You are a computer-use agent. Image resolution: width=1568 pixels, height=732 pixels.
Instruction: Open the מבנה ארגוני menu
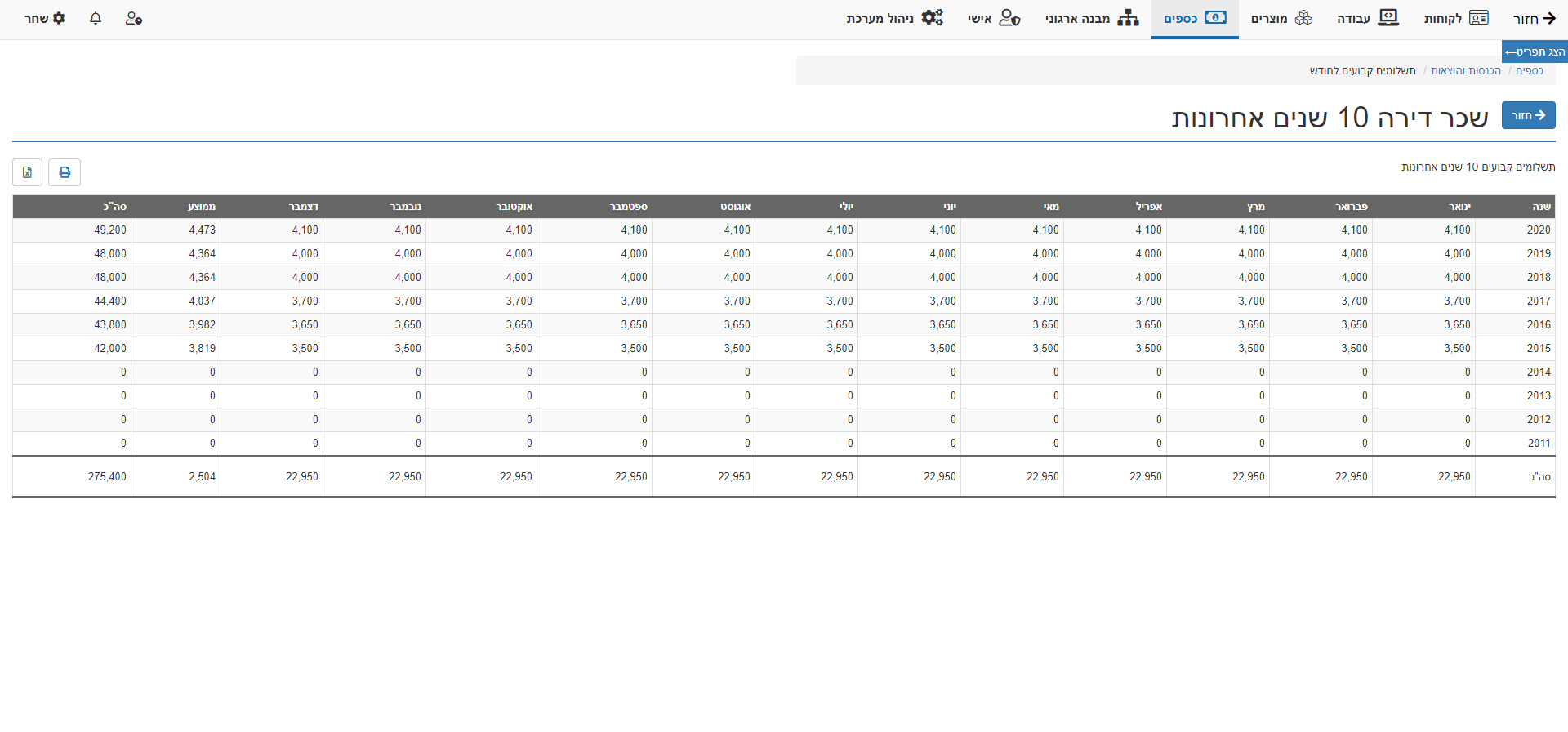pos(1092,18)
